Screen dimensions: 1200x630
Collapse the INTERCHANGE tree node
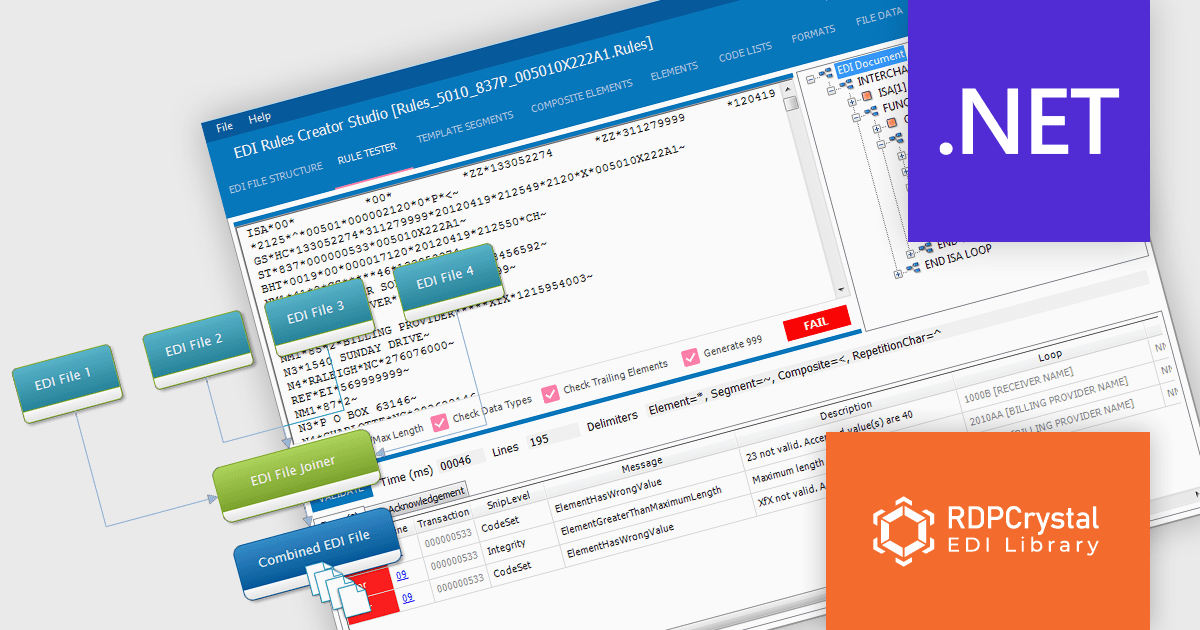[833, 89]
